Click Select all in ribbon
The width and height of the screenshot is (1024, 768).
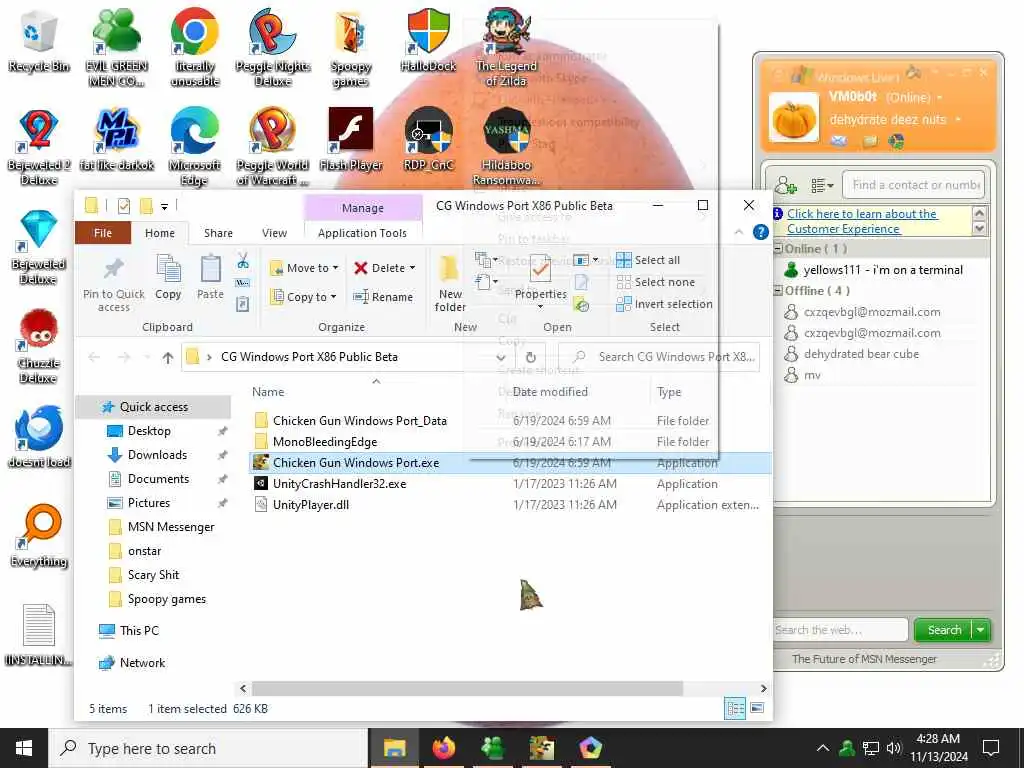click(648, 260)
